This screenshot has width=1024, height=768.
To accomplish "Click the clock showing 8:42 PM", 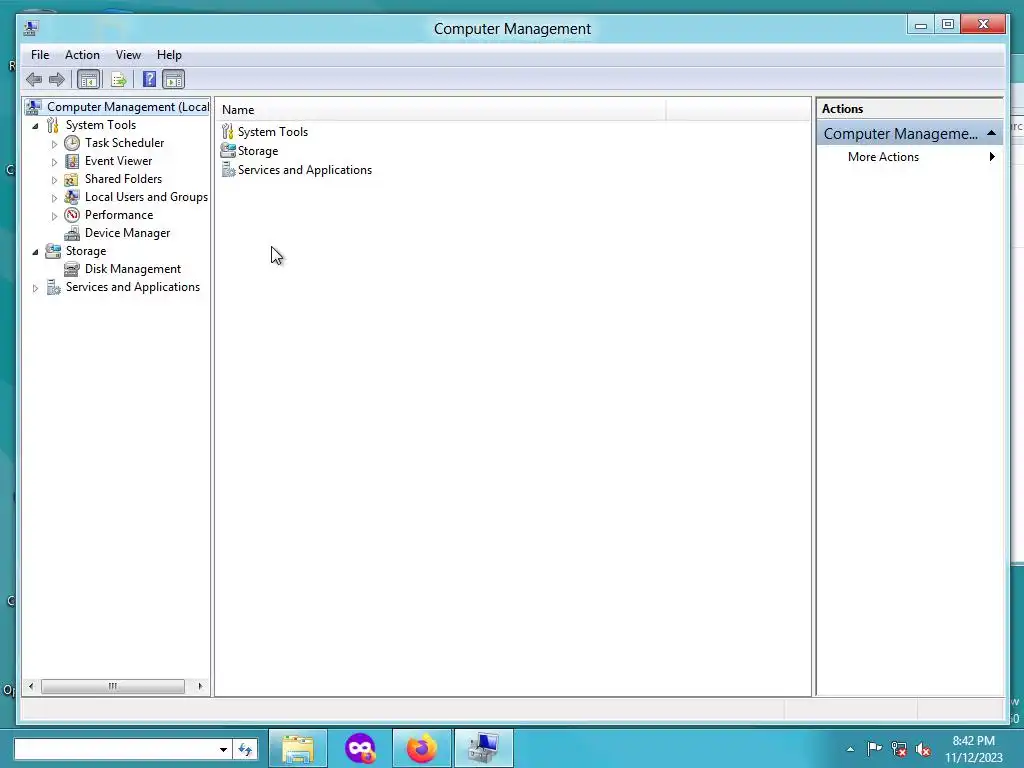I will click(x=973, y=741).
